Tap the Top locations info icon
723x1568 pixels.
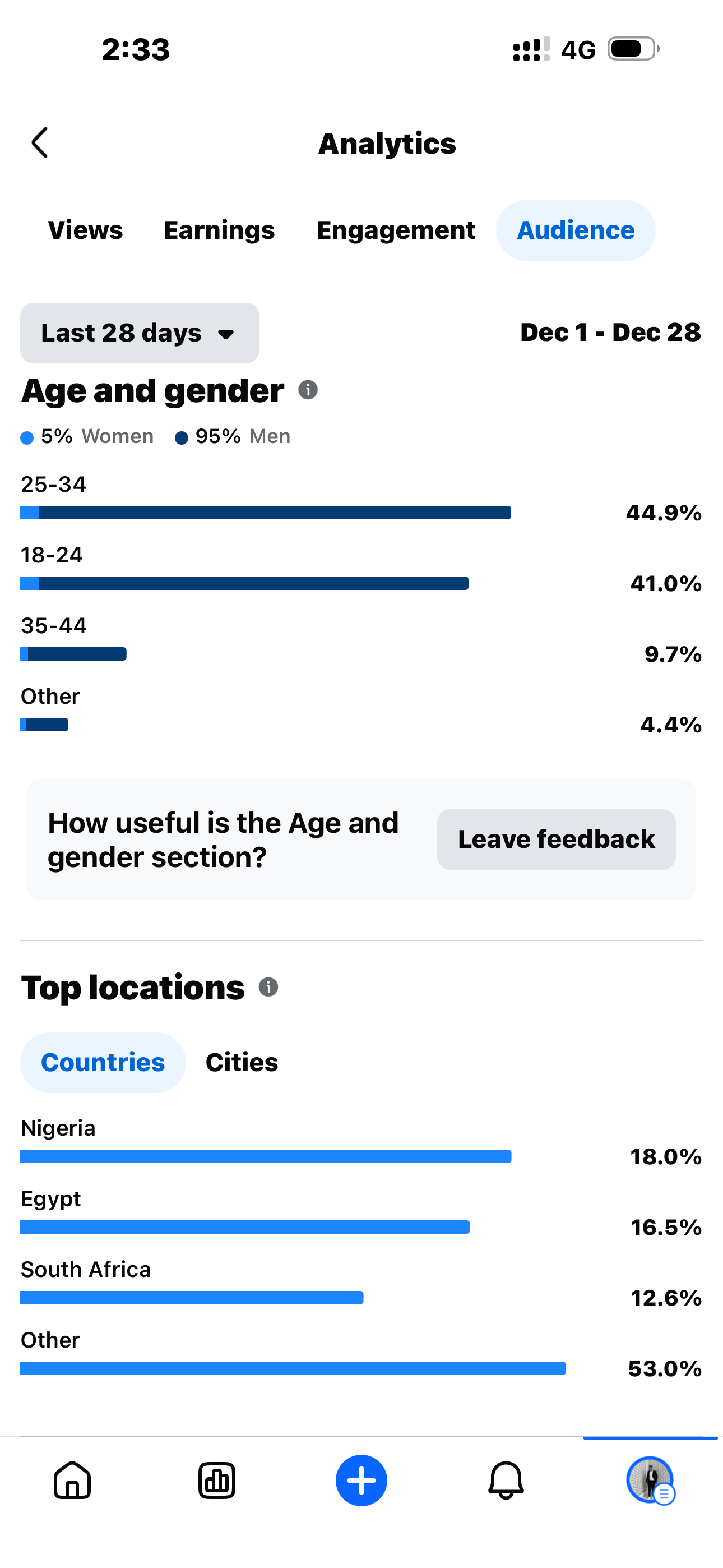pos(268,986)
